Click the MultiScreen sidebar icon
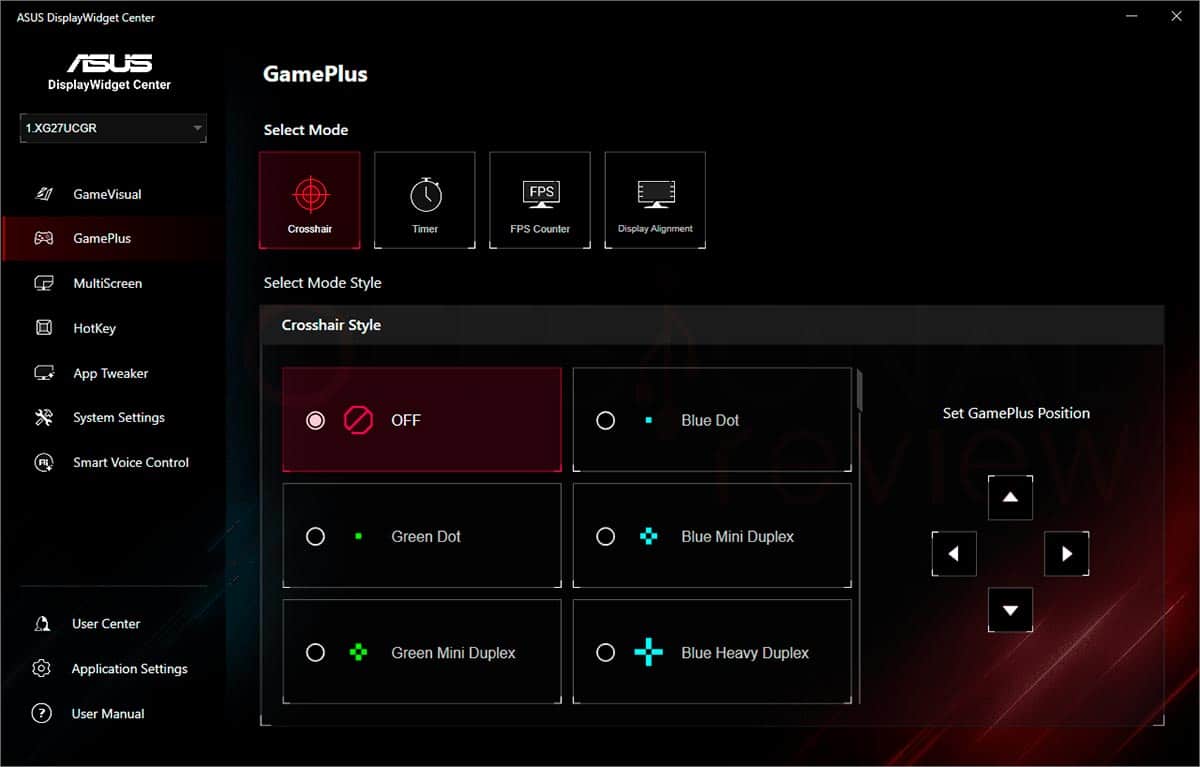Screen dimensions: 1200x767 [x=44, y=284]
